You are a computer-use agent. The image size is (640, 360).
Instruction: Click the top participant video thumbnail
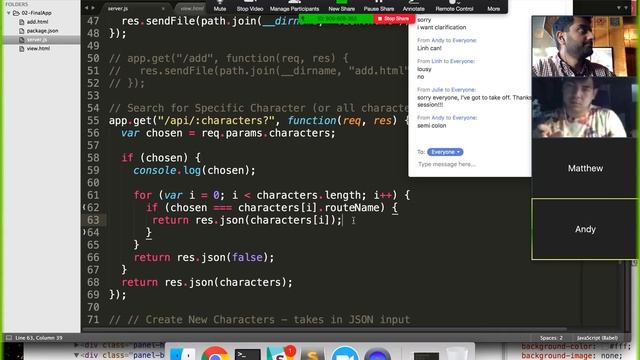point(584,46)
